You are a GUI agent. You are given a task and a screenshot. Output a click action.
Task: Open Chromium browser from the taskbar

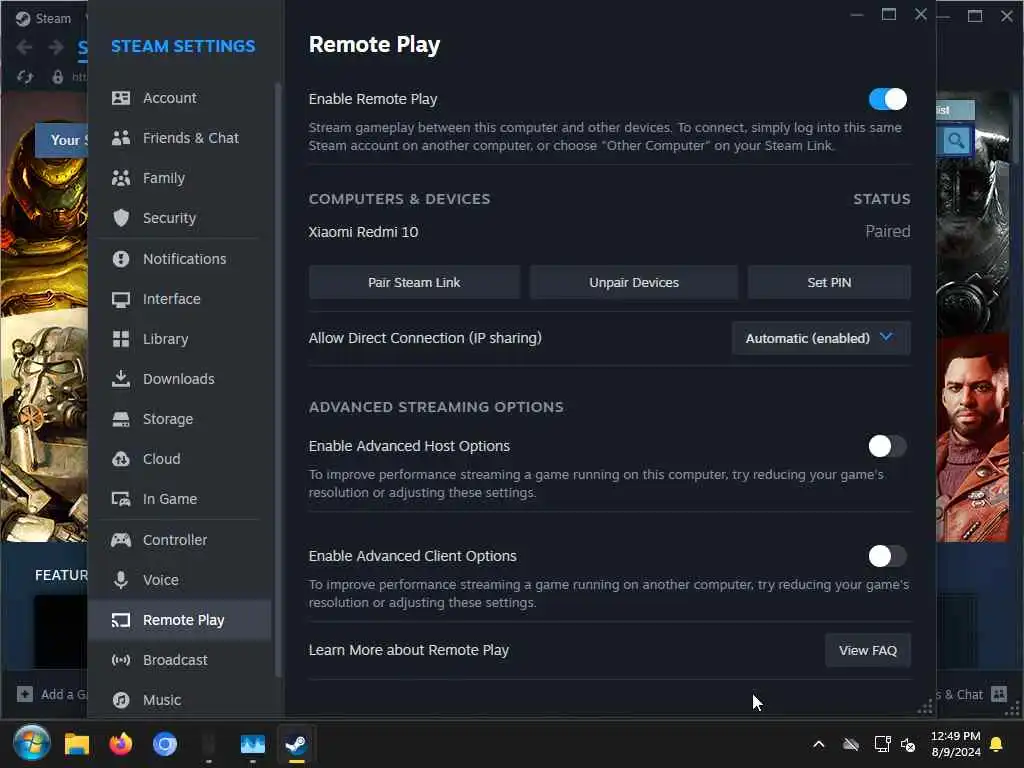point(165,744)
